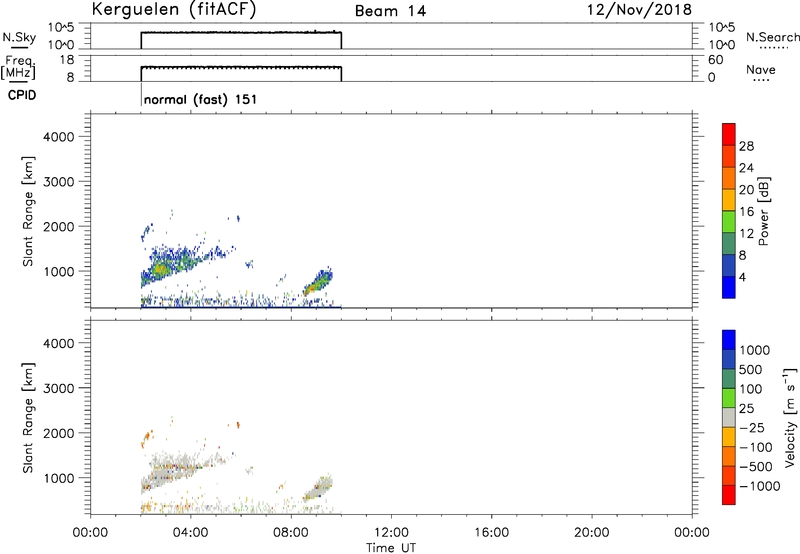
Task: Select the "12:00" time tick label
Action: pyautogui.click(x=391, y=533)
